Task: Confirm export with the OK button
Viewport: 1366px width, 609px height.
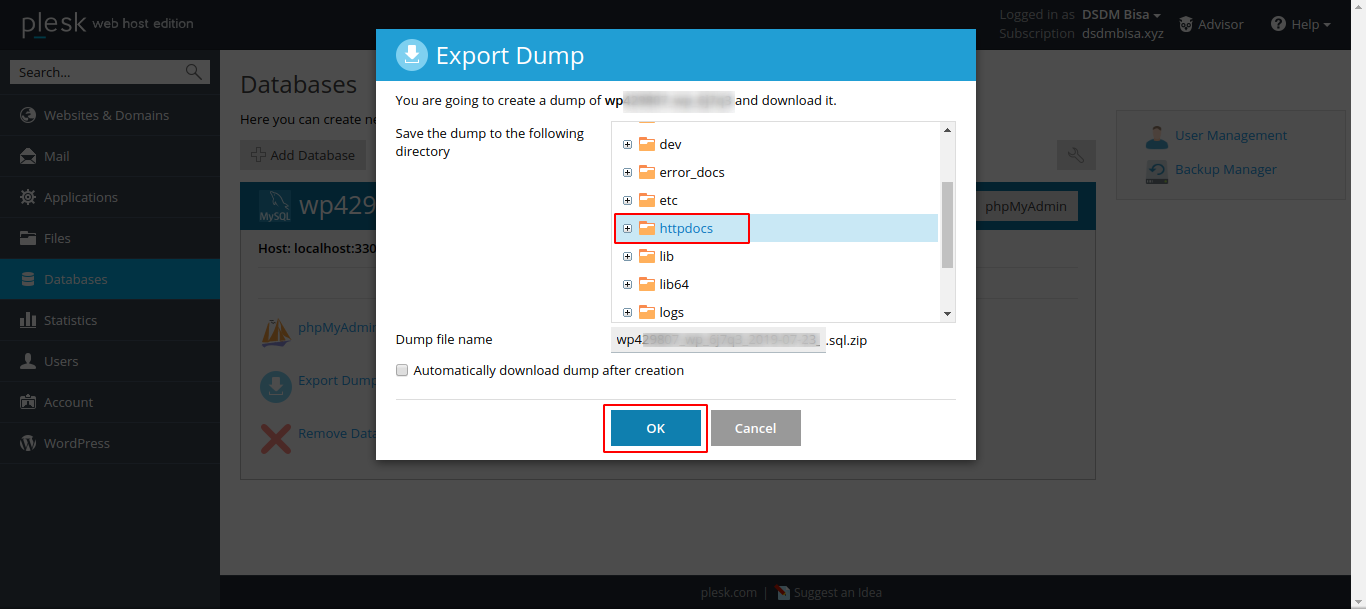Action: point(656,428)
